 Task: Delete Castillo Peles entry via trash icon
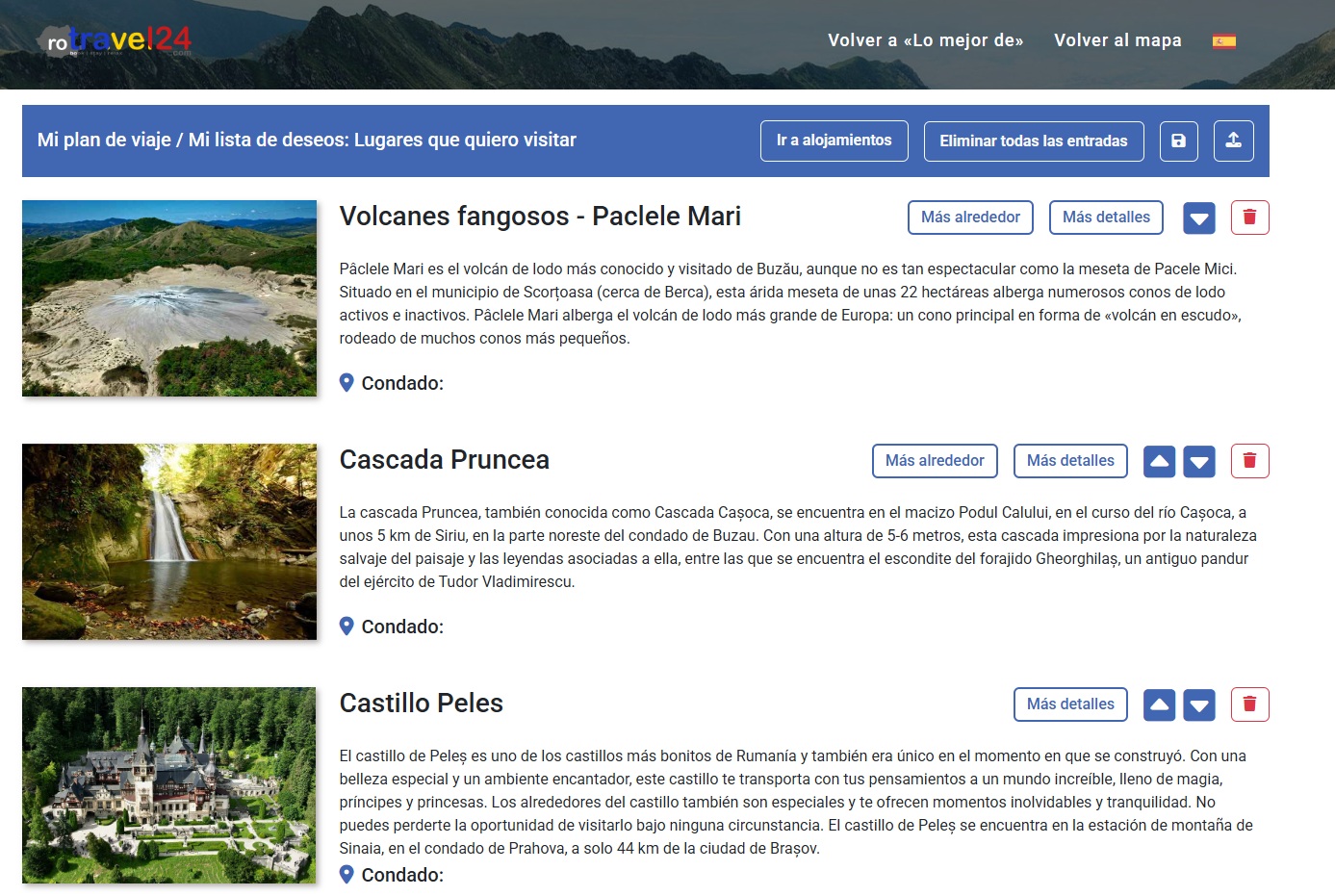point(1249,704)
